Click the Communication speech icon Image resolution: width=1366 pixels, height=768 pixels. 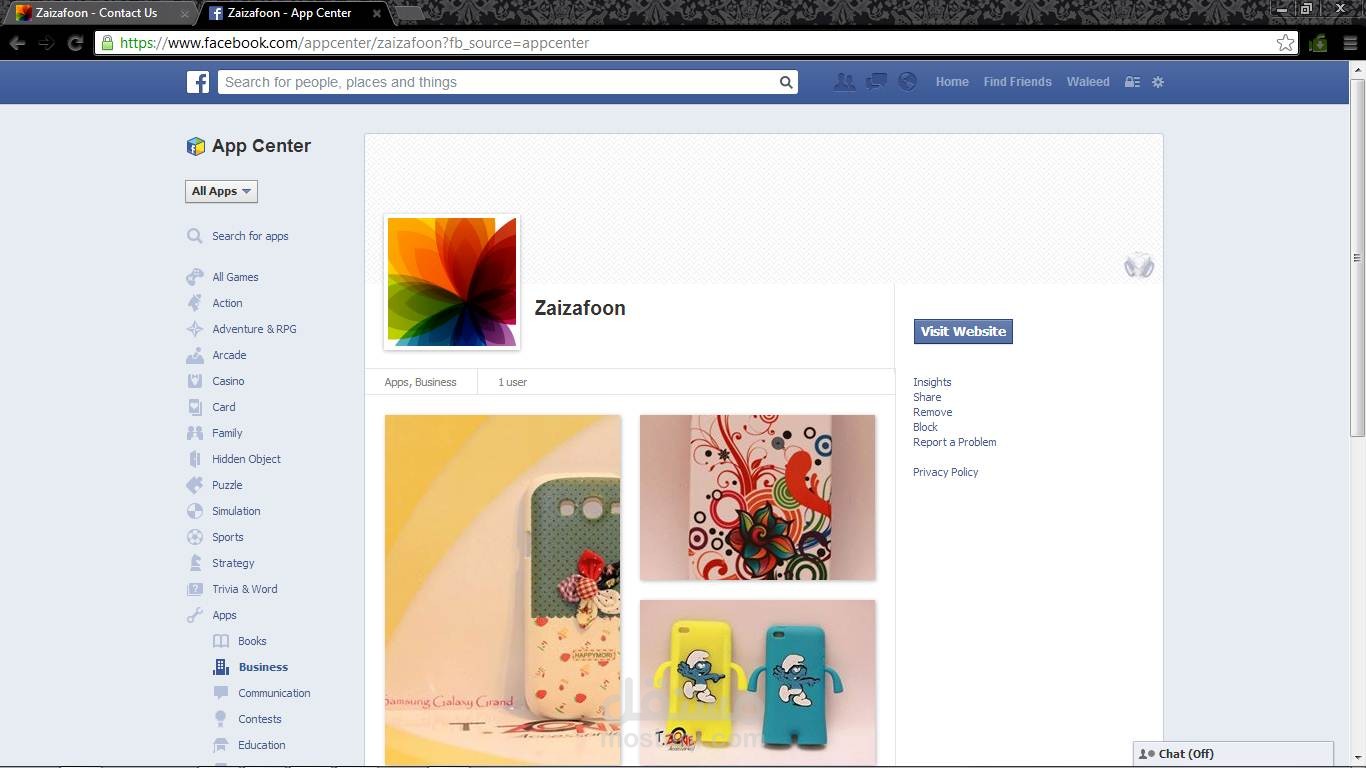(x=221, y=693)
